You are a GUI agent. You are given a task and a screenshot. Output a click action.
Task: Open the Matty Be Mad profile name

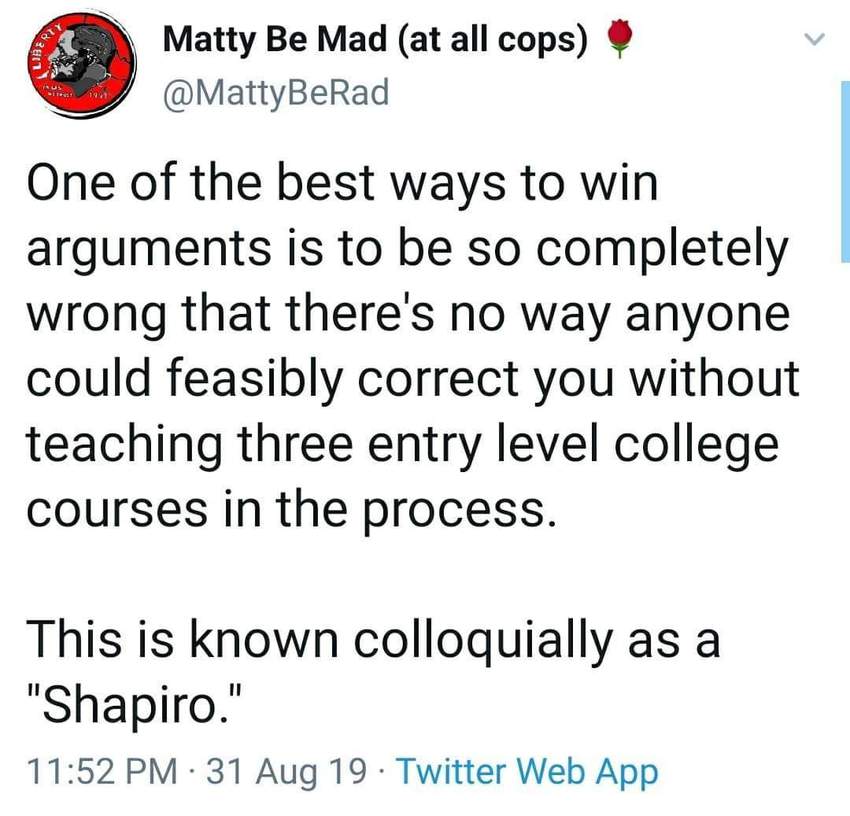coord(375,41)
